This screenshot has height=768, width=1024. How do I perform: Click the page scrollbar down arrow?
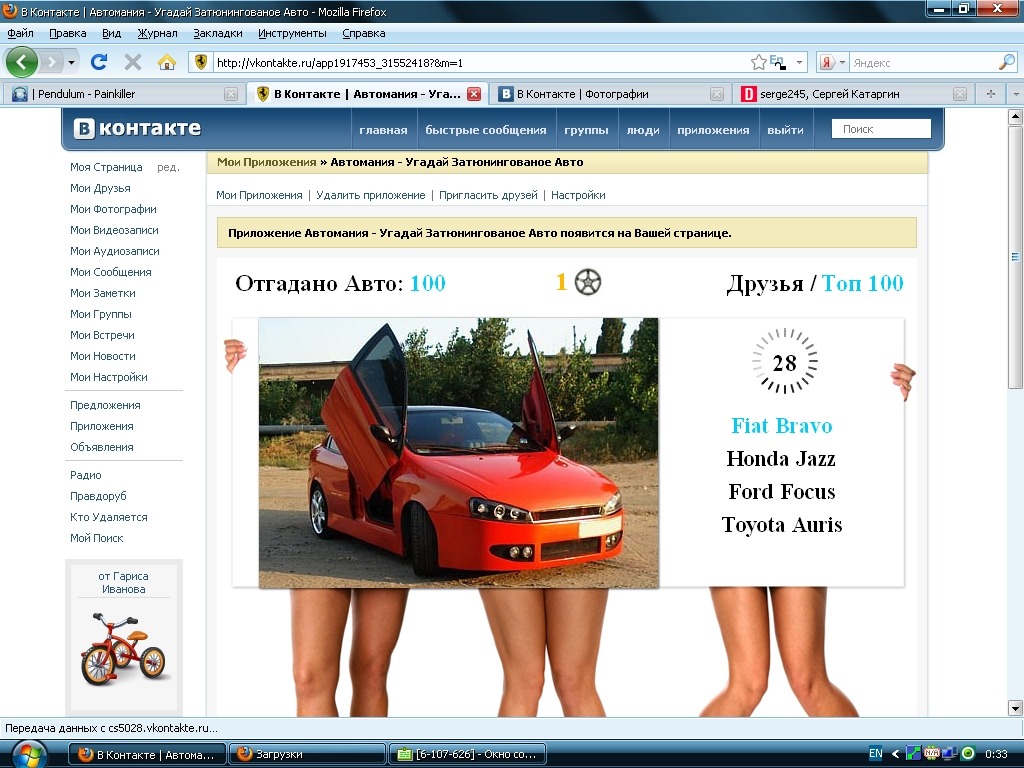pos(1015,707)
